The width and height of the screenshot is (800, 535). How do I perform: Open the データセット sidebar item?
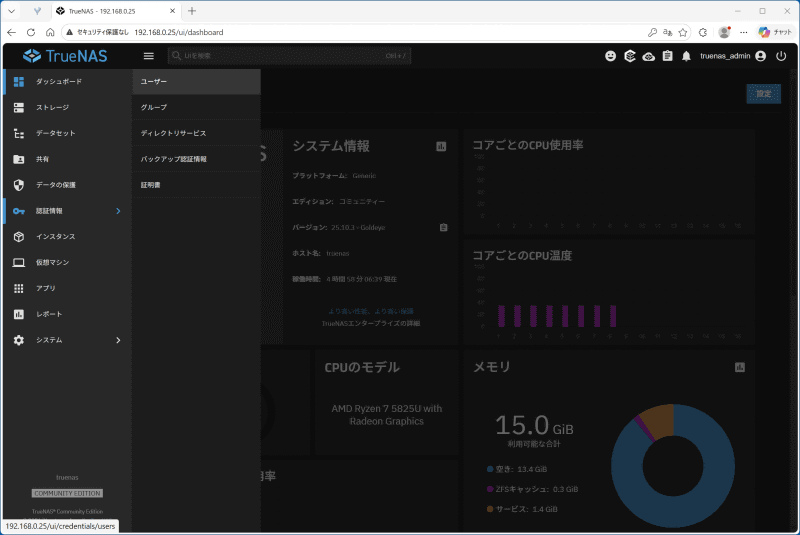click(x=67, y=134)
